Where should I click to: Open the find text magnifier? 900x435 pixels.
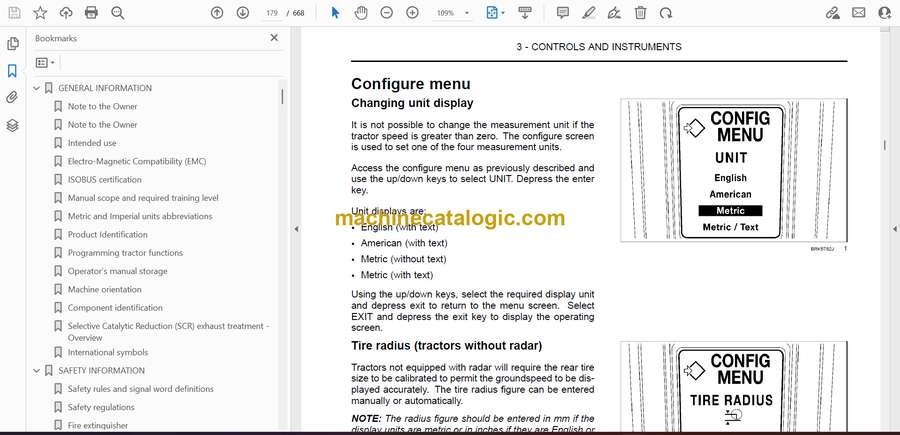(x=118, y=13)
